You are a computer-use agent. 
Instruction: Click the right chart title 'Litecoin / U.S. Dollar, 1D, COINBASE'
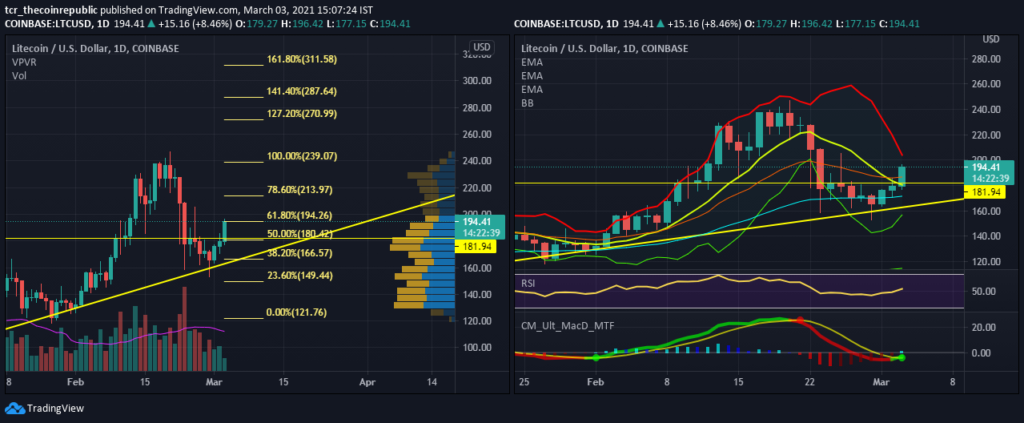604,48
